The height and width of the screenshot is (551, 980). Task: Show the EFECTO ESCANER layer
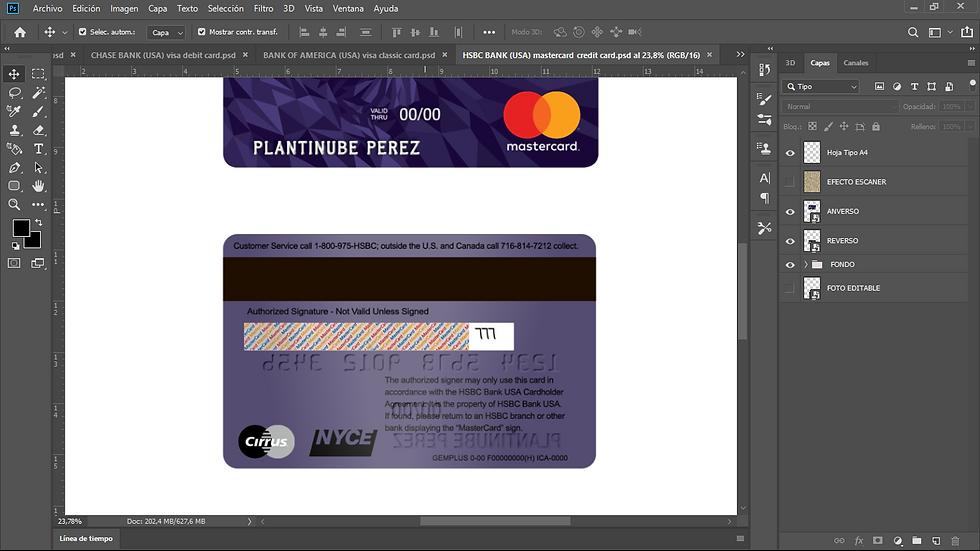click(x=790, y=182)
